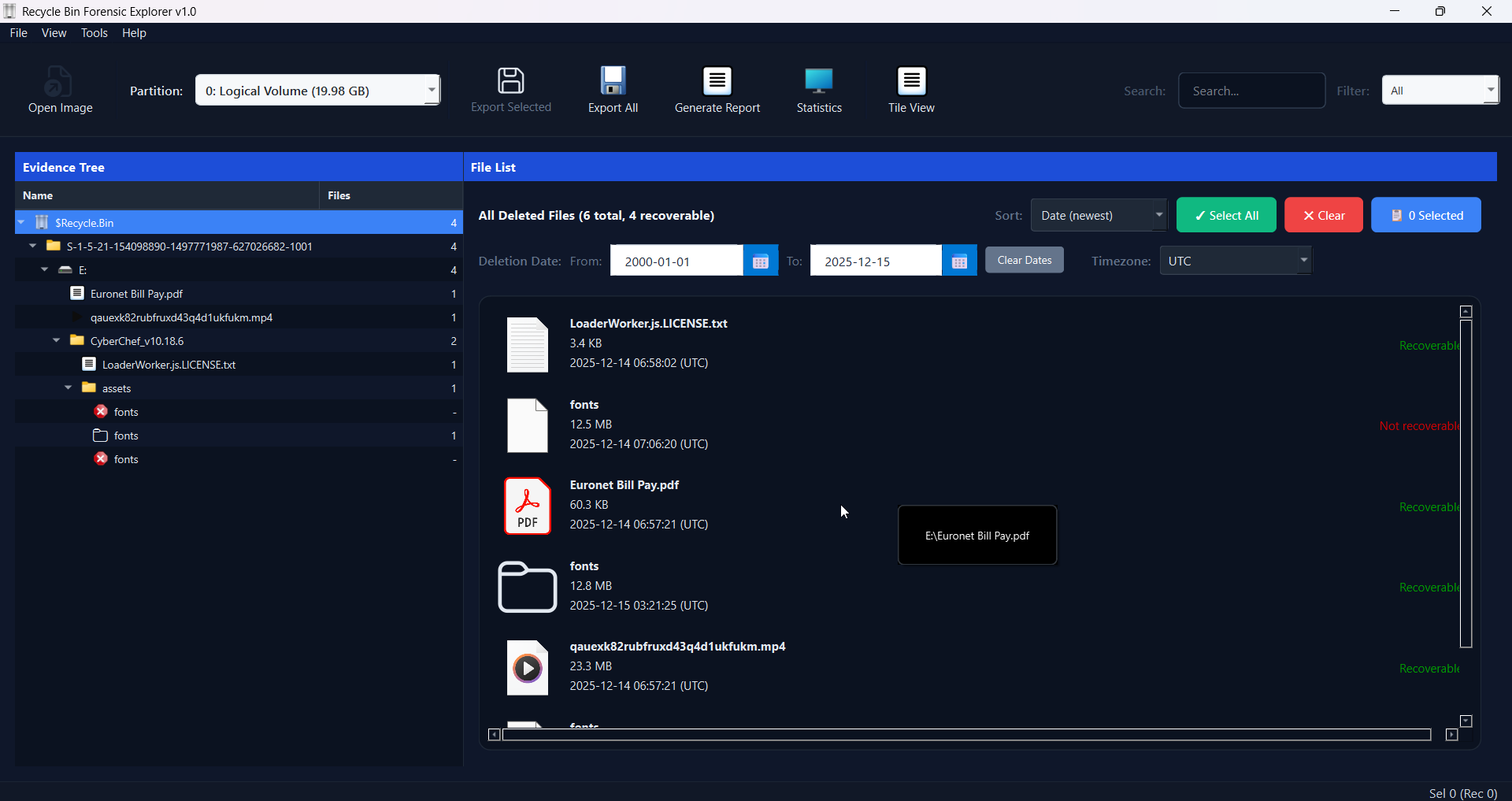Select All deleted files
Screen dimensions: 1512x801
[x=1226, y=214]
